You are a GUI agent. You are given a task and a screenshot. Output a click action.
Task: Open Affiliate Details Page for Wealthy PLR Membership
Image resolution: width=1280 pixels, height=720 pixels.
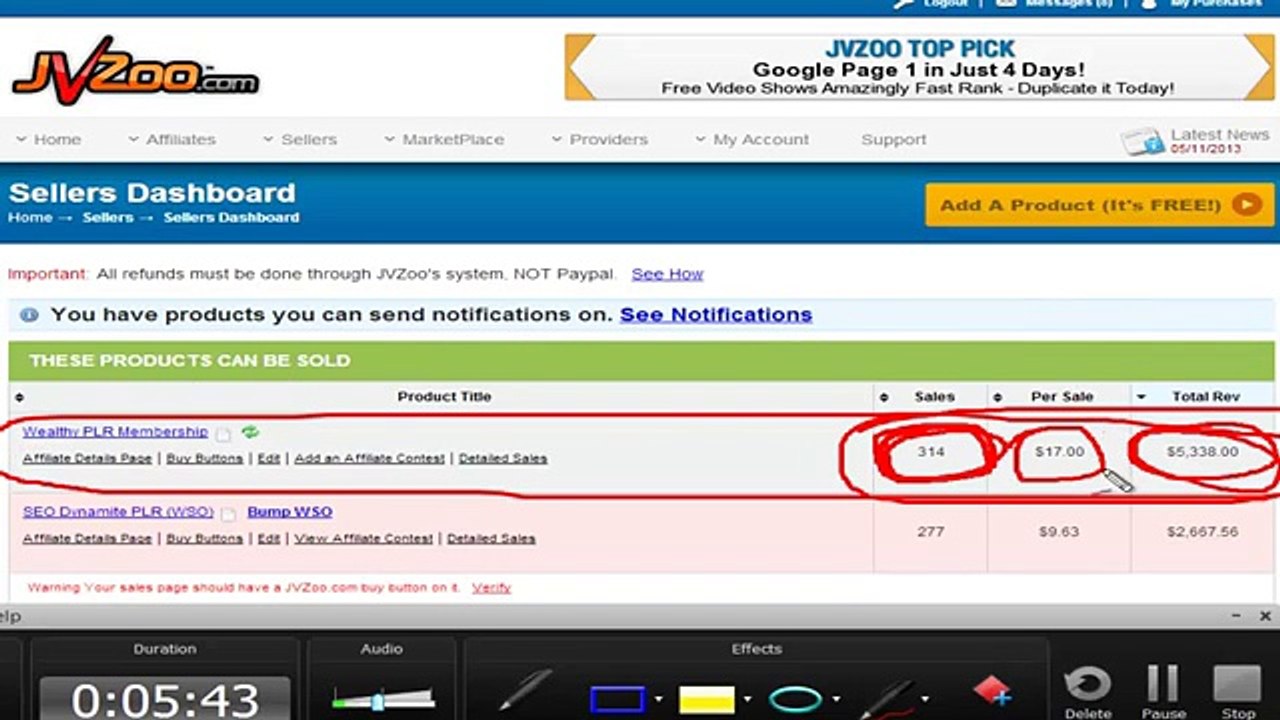coord(87,458)
